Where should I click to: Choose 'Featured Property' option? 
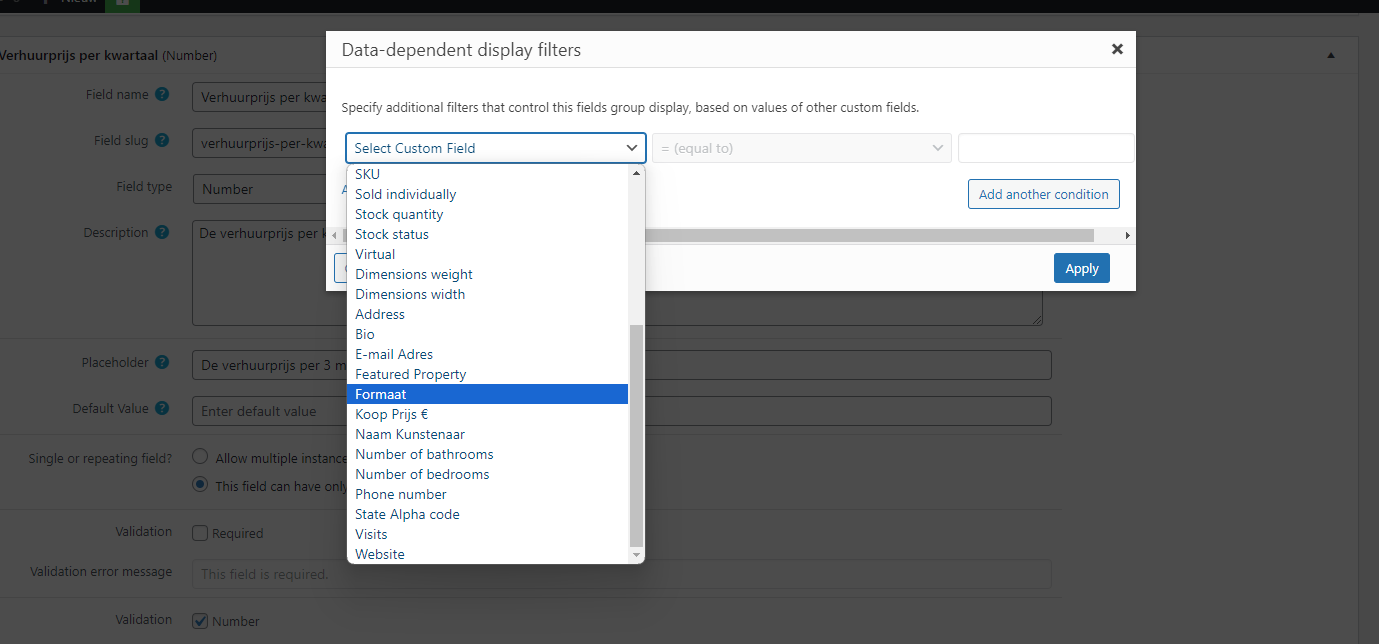tap(487, 374)
